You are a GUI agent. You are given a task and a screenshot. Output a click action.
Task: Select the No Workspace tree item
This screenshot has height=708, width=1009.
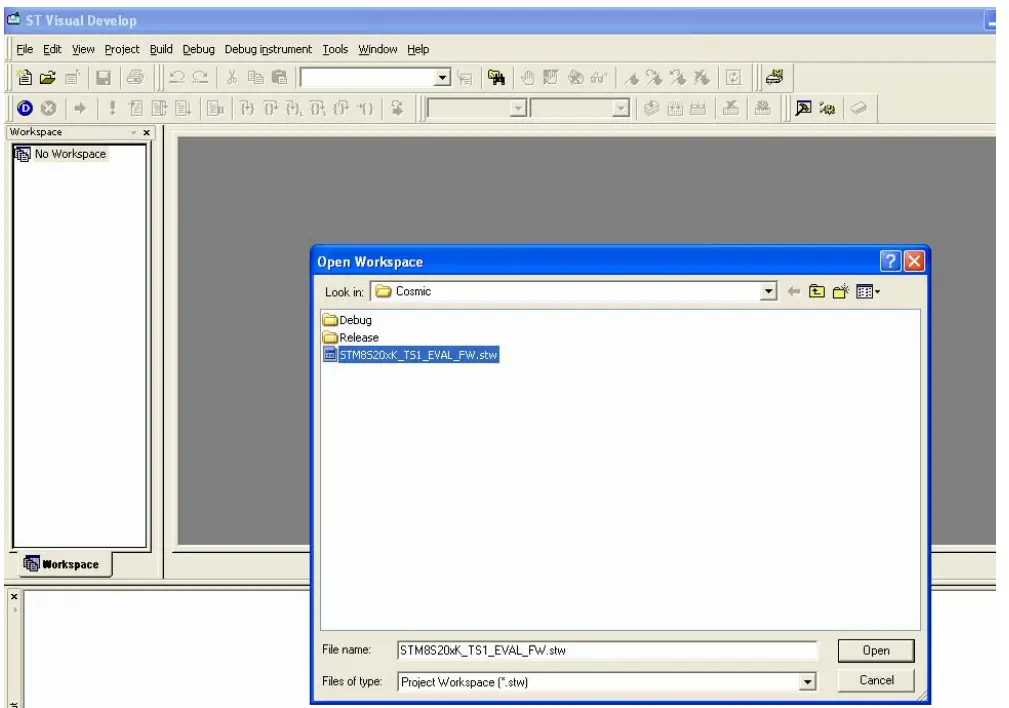coord(61,154)
